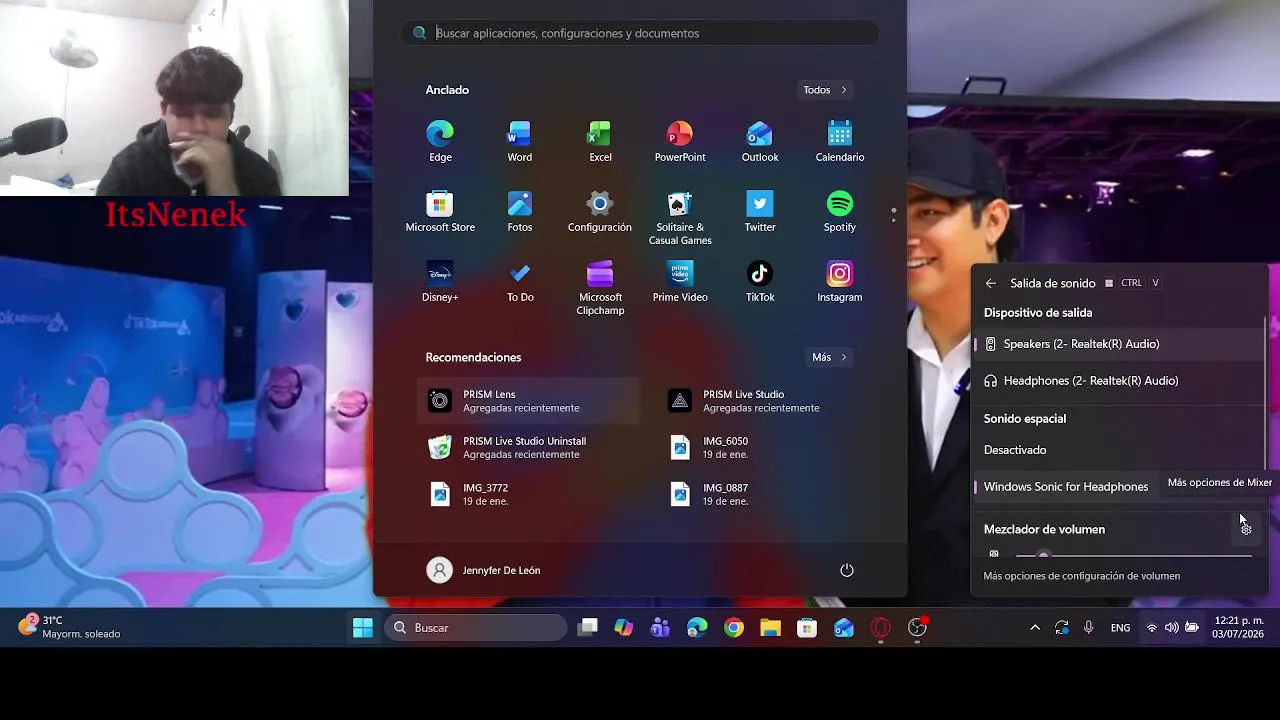
Task: Click the volume speaker tray icon
Action: point(1171,628)
